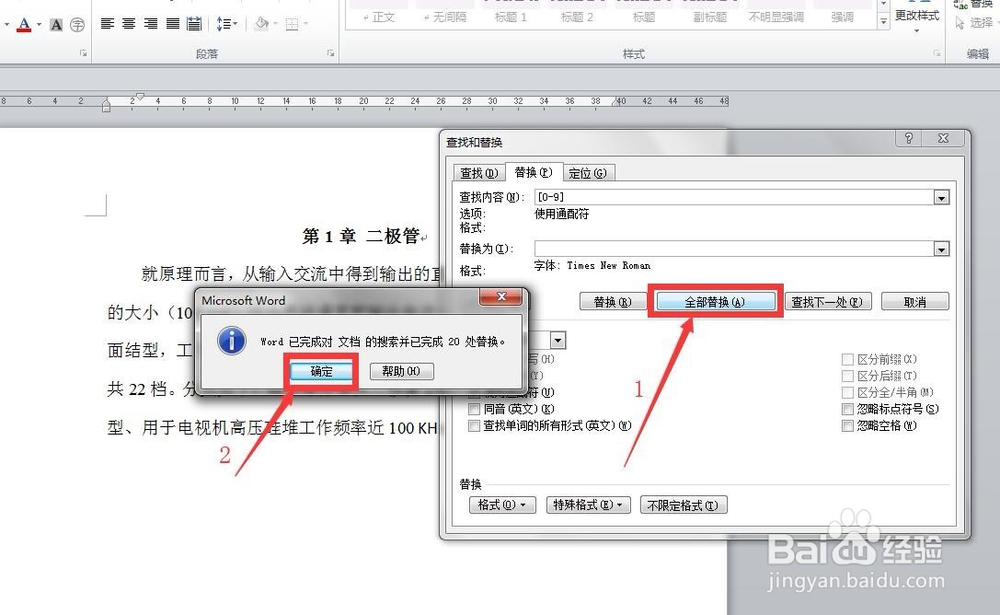Image resolution: width=1000 pixels, height=615 pixels.
Task: Open the font dialog launcher
Action: 83,54
